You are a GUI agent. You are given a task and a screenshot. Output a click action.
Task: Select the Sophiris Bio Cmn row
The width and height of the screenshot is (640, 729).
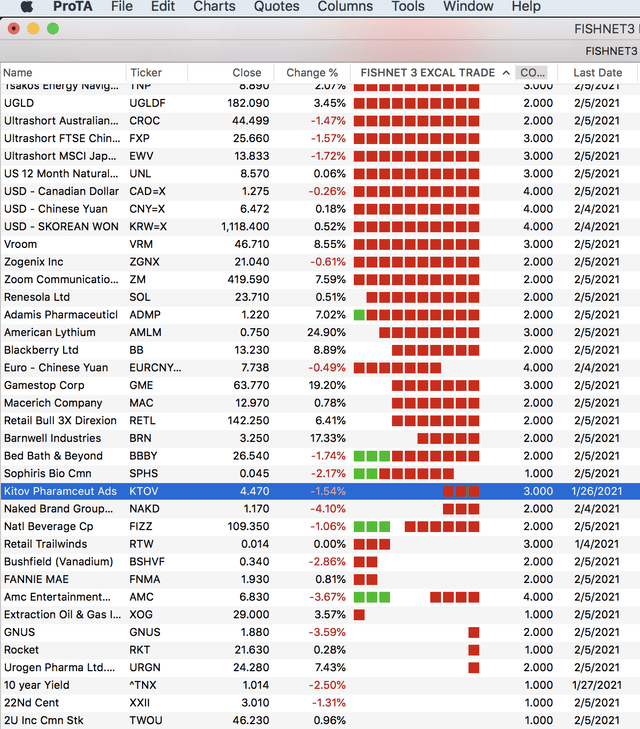(320, 474)
